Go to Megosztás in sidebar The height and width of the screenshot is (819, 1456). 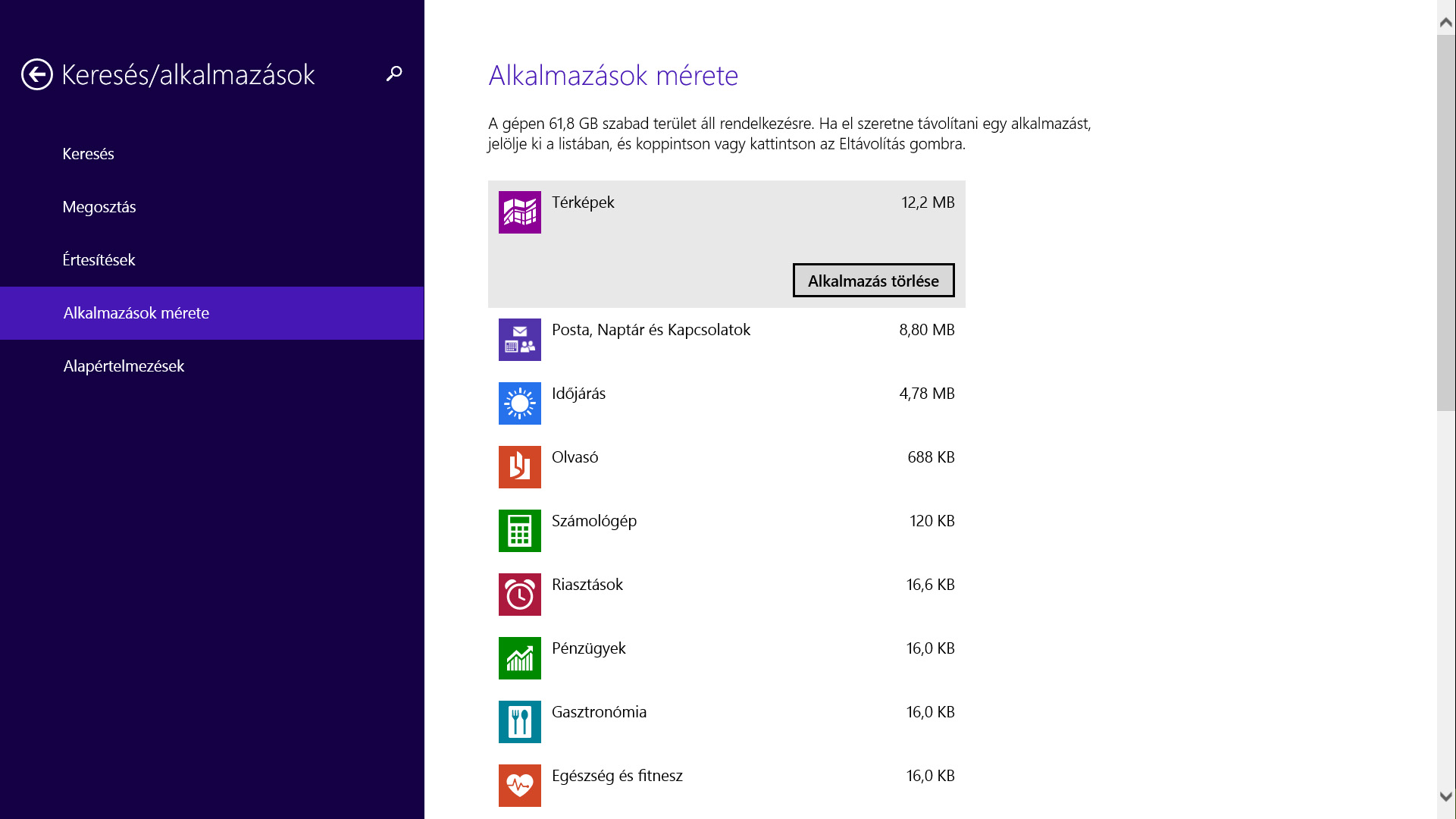pos(99,207)
